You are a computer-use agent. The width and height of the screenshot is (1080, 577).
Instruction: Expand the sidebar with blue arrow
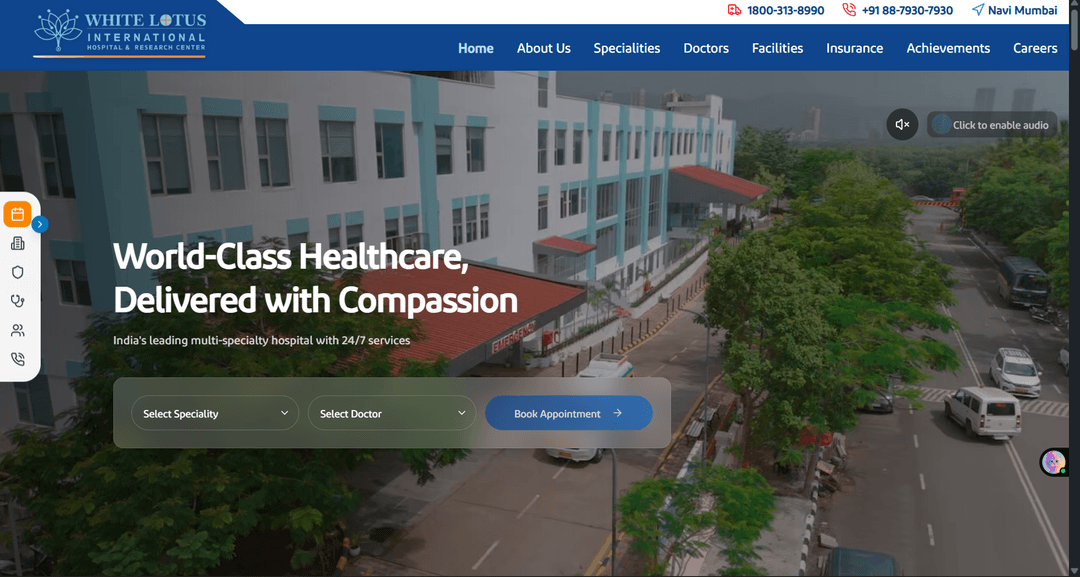[40, 224]
